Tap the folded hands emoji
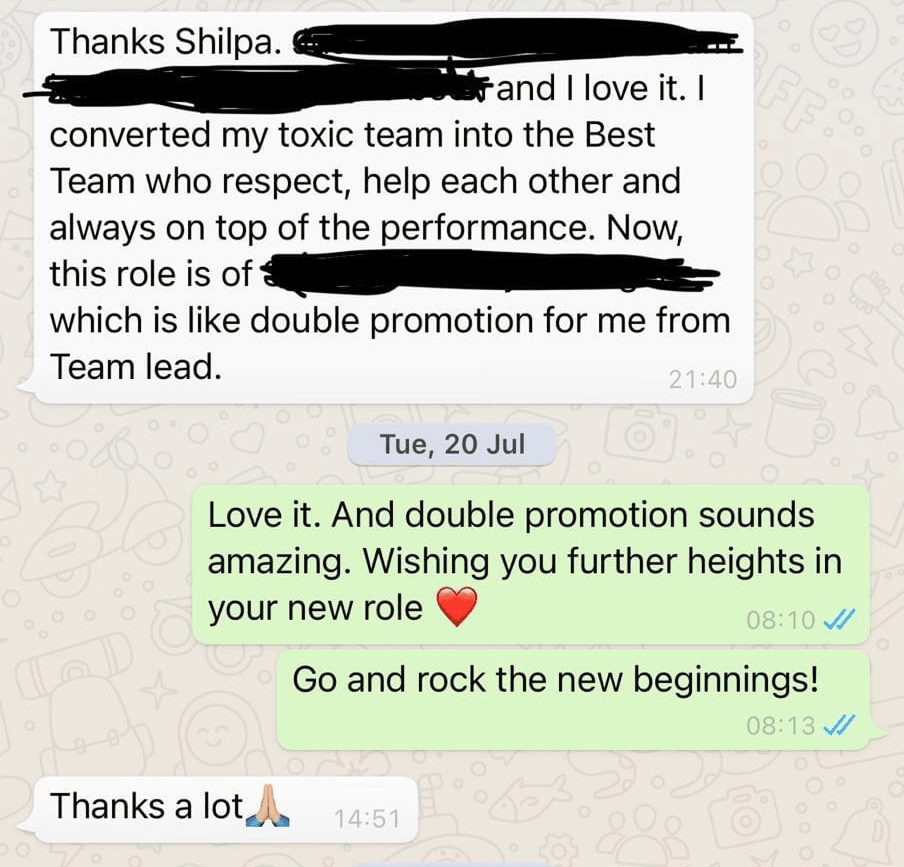Image resolution: width=904 pixels, height=867 pixels. [x=268, y=806]
